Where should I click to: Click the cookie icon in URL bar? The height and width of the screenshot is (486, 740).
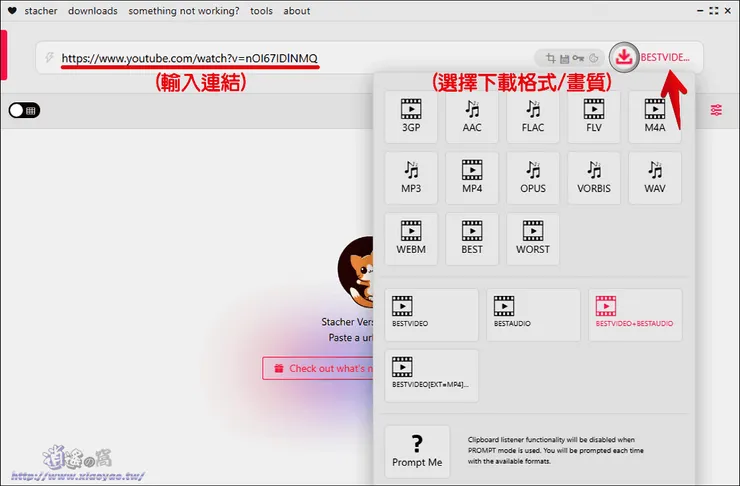tap(594, 58)
